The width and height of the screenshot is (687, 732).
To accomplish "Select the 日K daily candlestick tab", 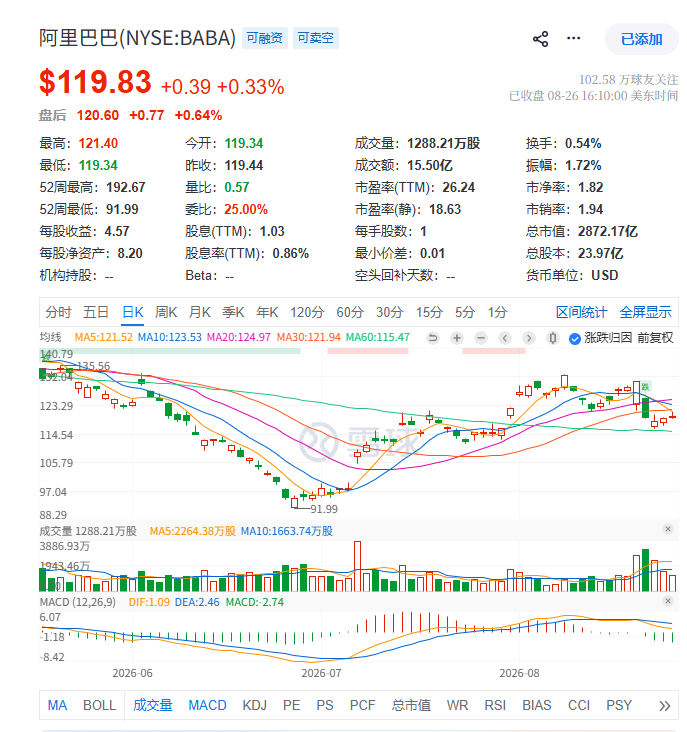I will [x=133, y=312].
